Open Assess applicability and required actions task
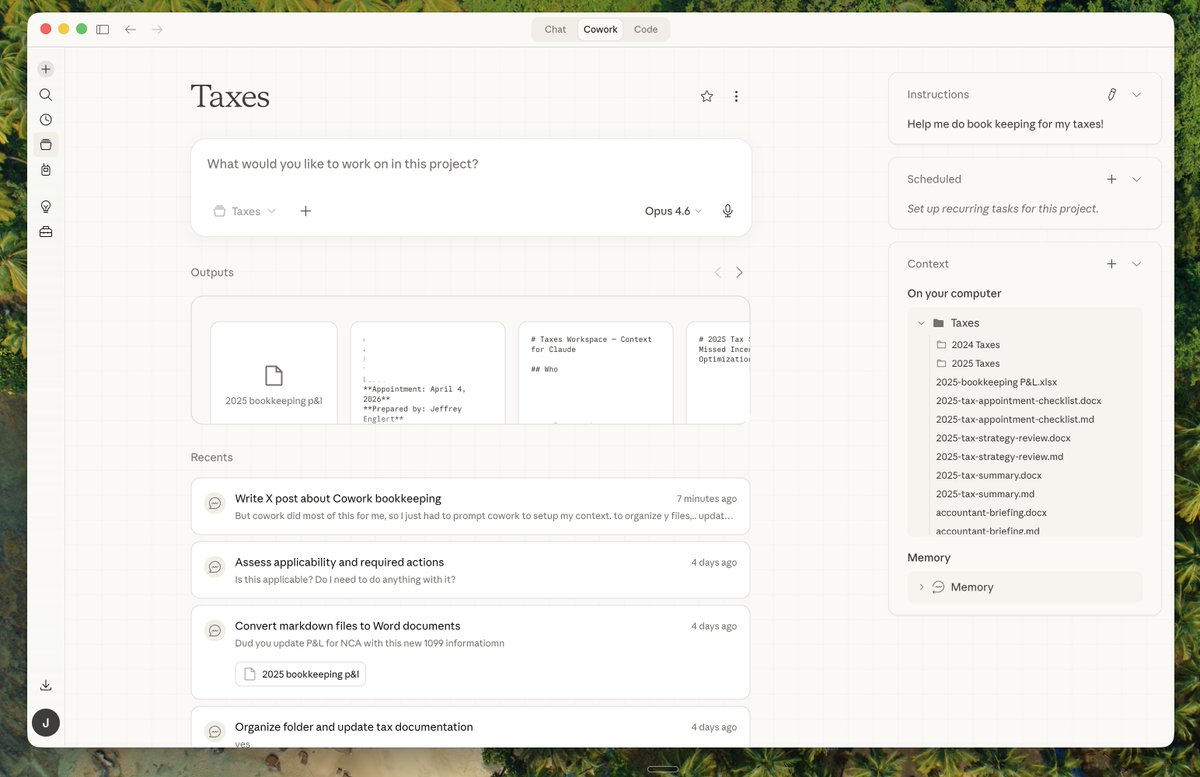The height and width of the screenshot is (777, 1200). tap(470, 570)
